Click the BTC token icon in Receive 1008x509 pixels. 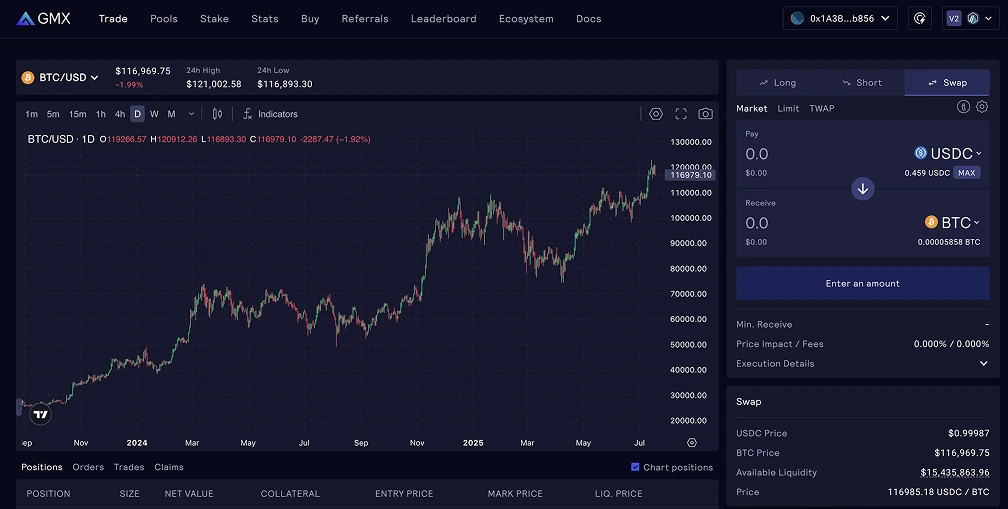(x=931, y=222)
